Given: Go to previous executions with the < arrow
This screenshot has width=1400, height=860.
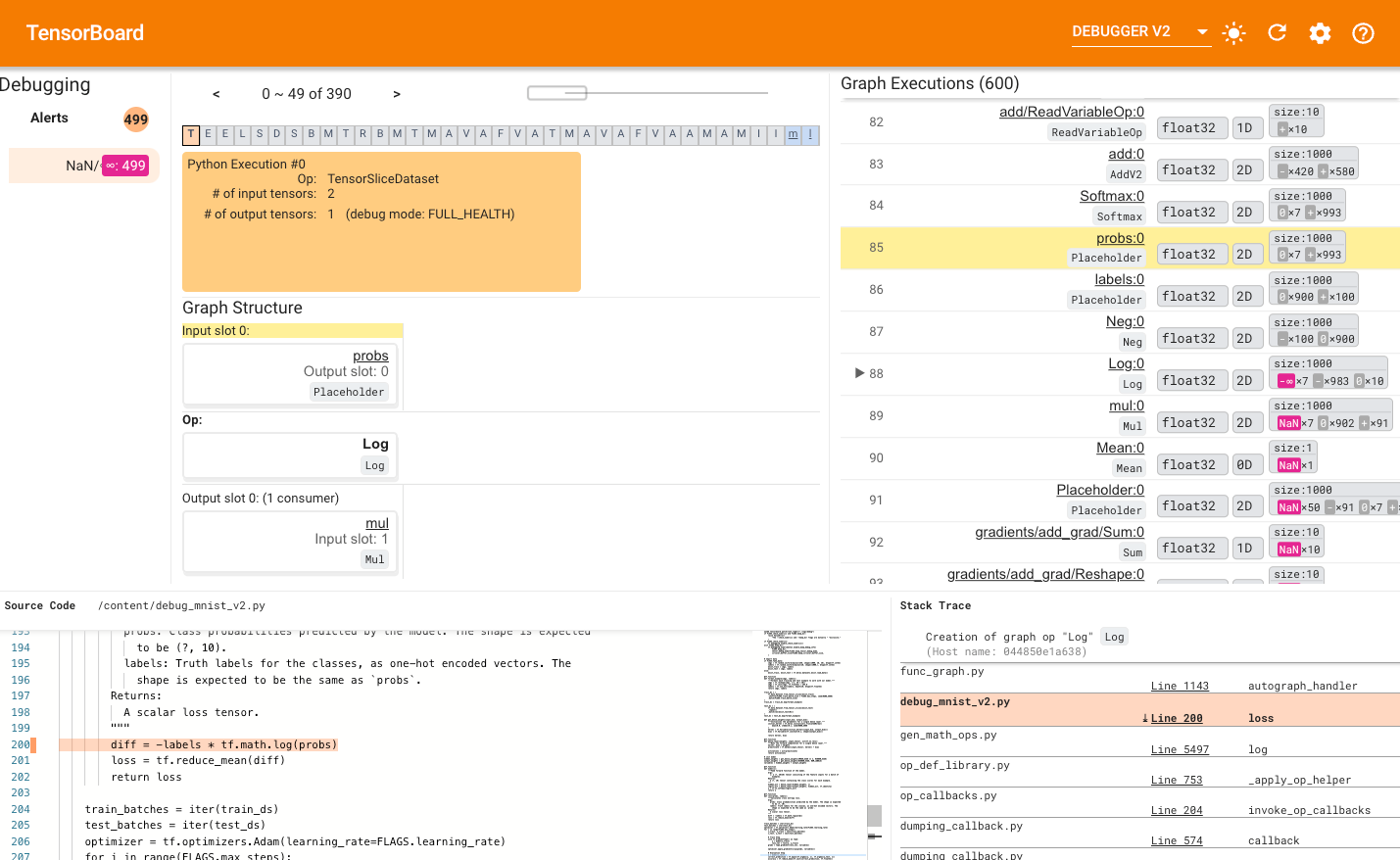Looking at the screenshot, I should click(217, 94).
